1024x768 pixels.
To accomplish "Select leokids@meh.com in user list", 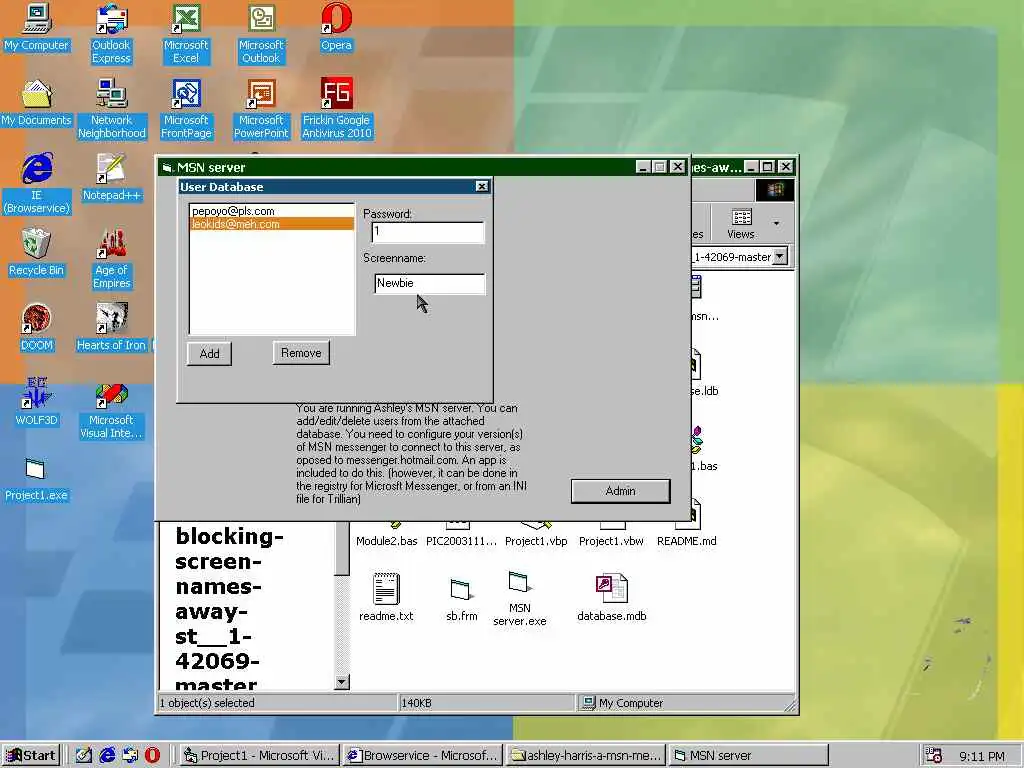I will (x=271, y=224).
